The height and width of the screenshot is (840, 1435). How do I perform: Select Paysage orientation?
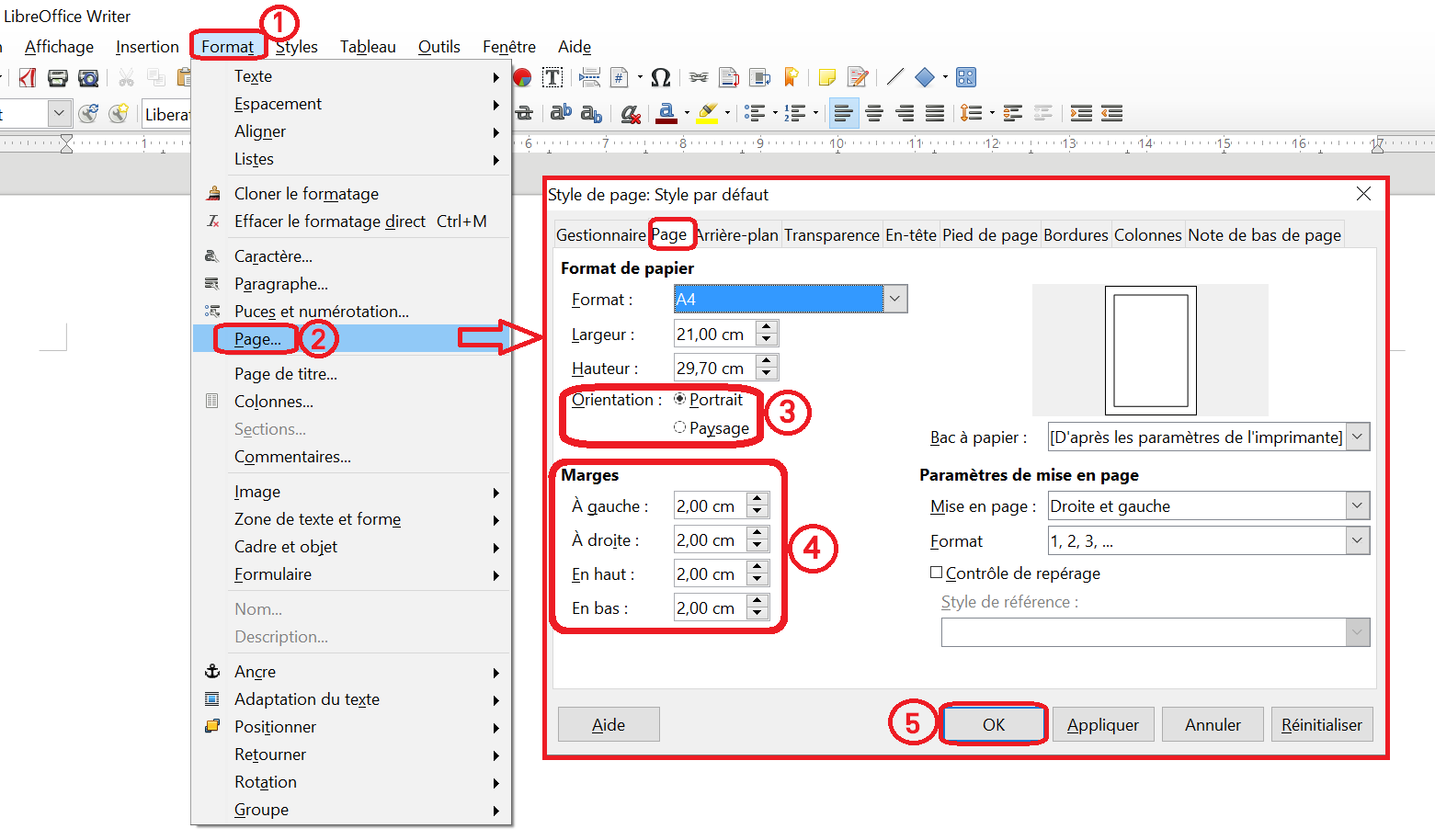[x=711, y=428]
